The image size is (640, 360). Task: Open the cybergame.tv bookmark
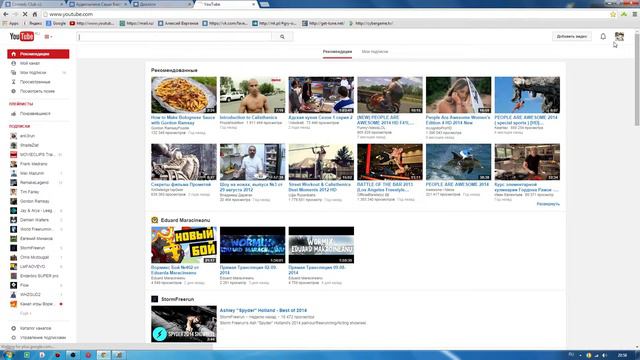point(371,23)
